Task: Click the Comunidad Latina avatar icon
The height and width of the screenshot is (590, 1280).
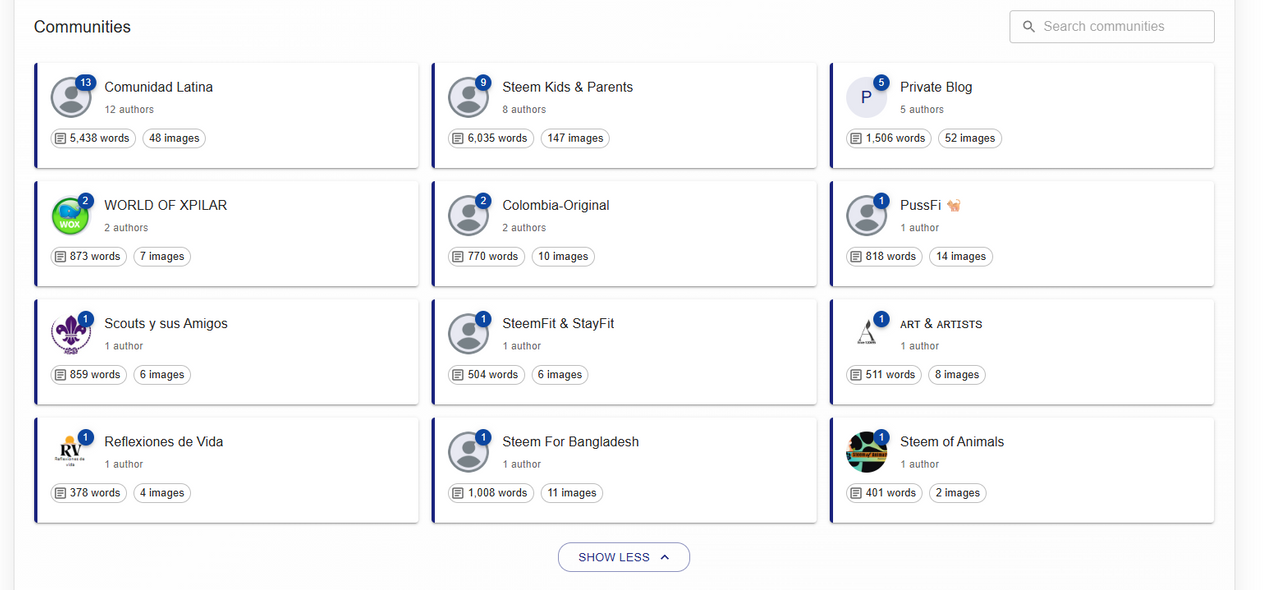Action: click(x=71, y=97)
